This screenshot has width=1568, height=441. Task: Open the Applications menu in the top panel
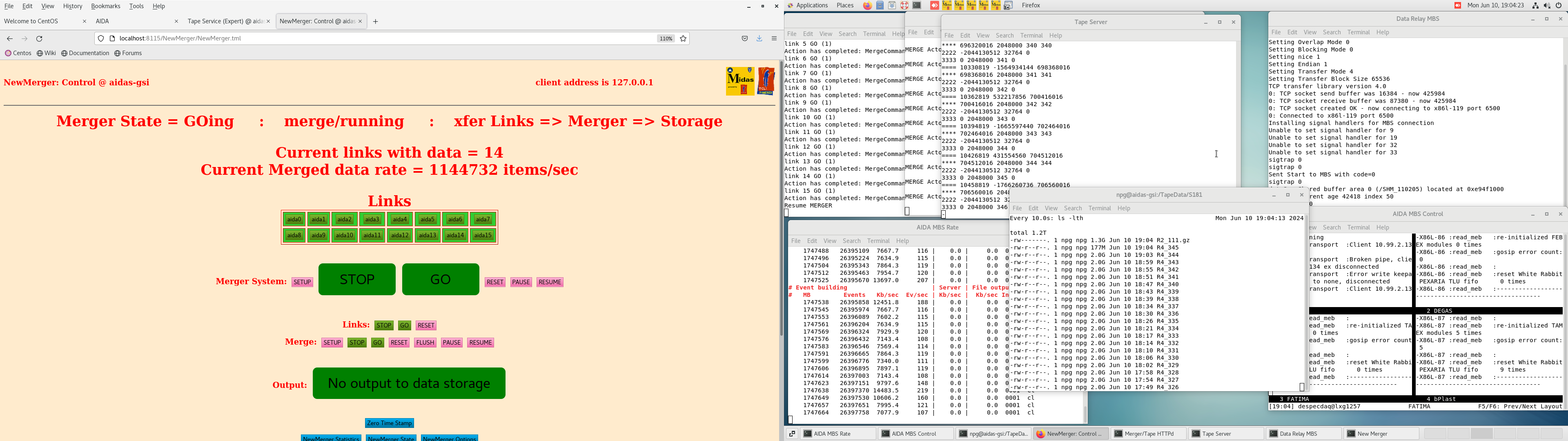811,5
